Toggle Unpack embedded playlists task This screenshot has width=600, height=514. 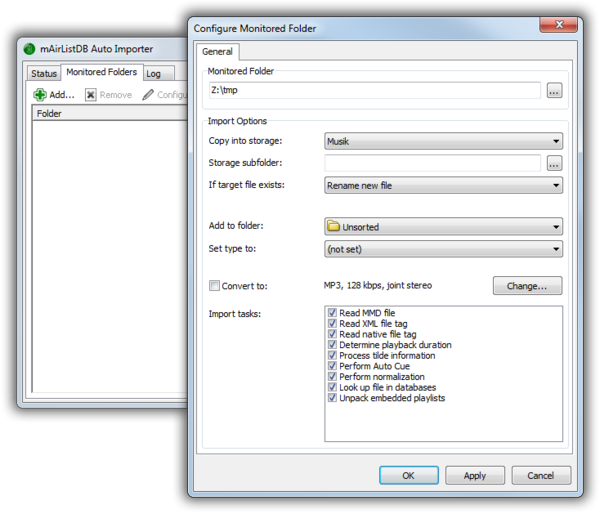(332, 398)
